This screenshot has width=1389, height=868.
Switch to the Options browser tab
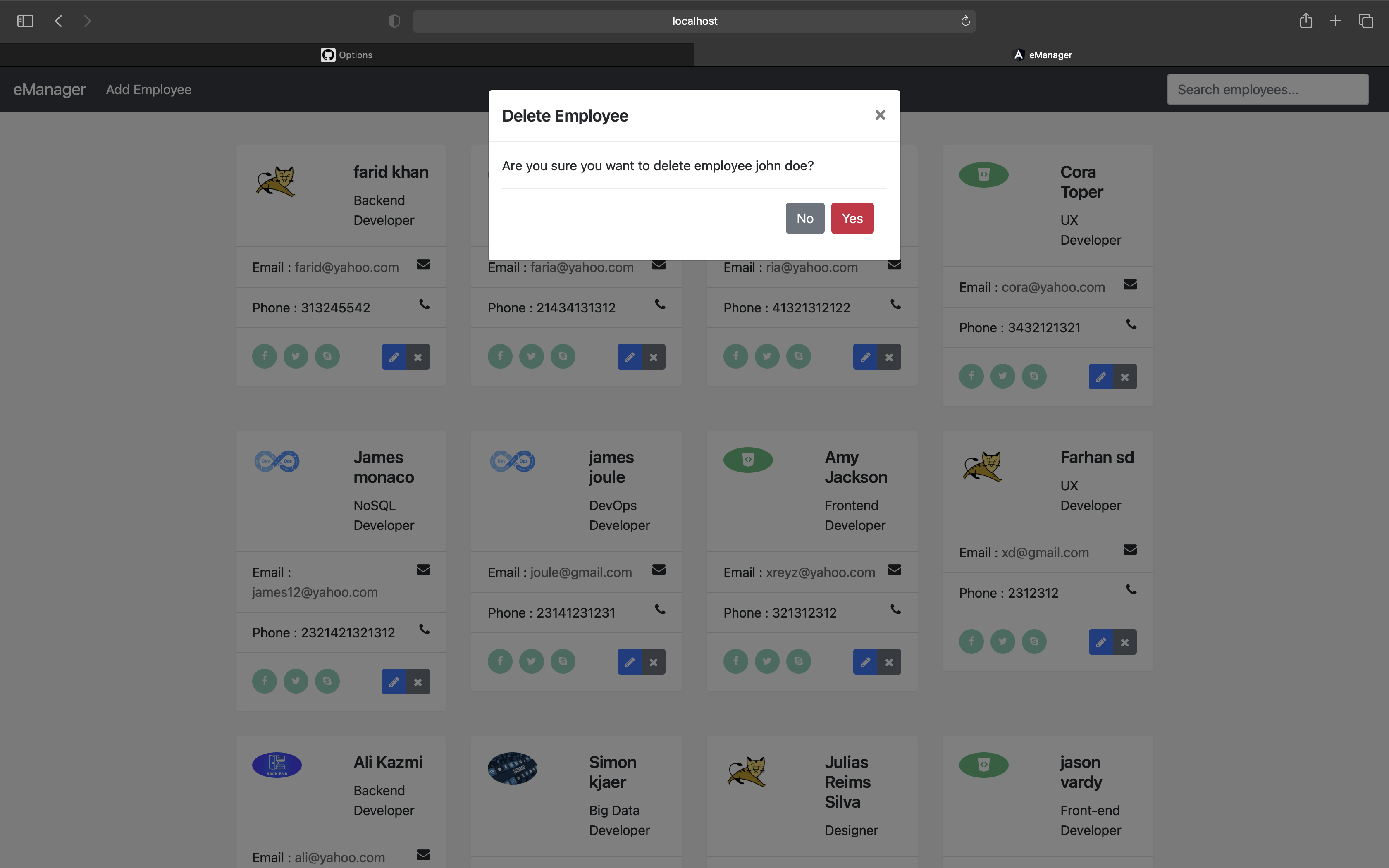(347, 55)
